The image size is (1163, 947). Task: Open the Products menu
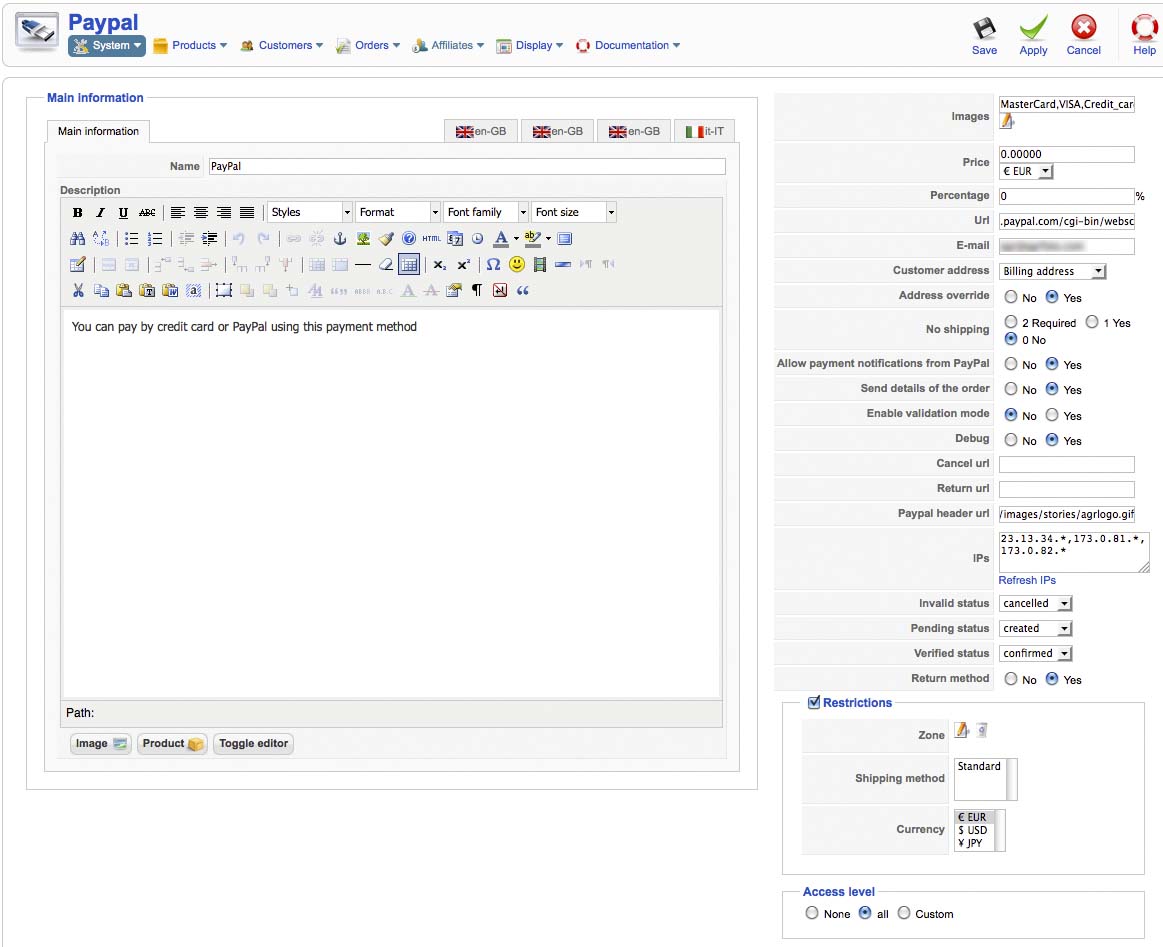[190, 46]
